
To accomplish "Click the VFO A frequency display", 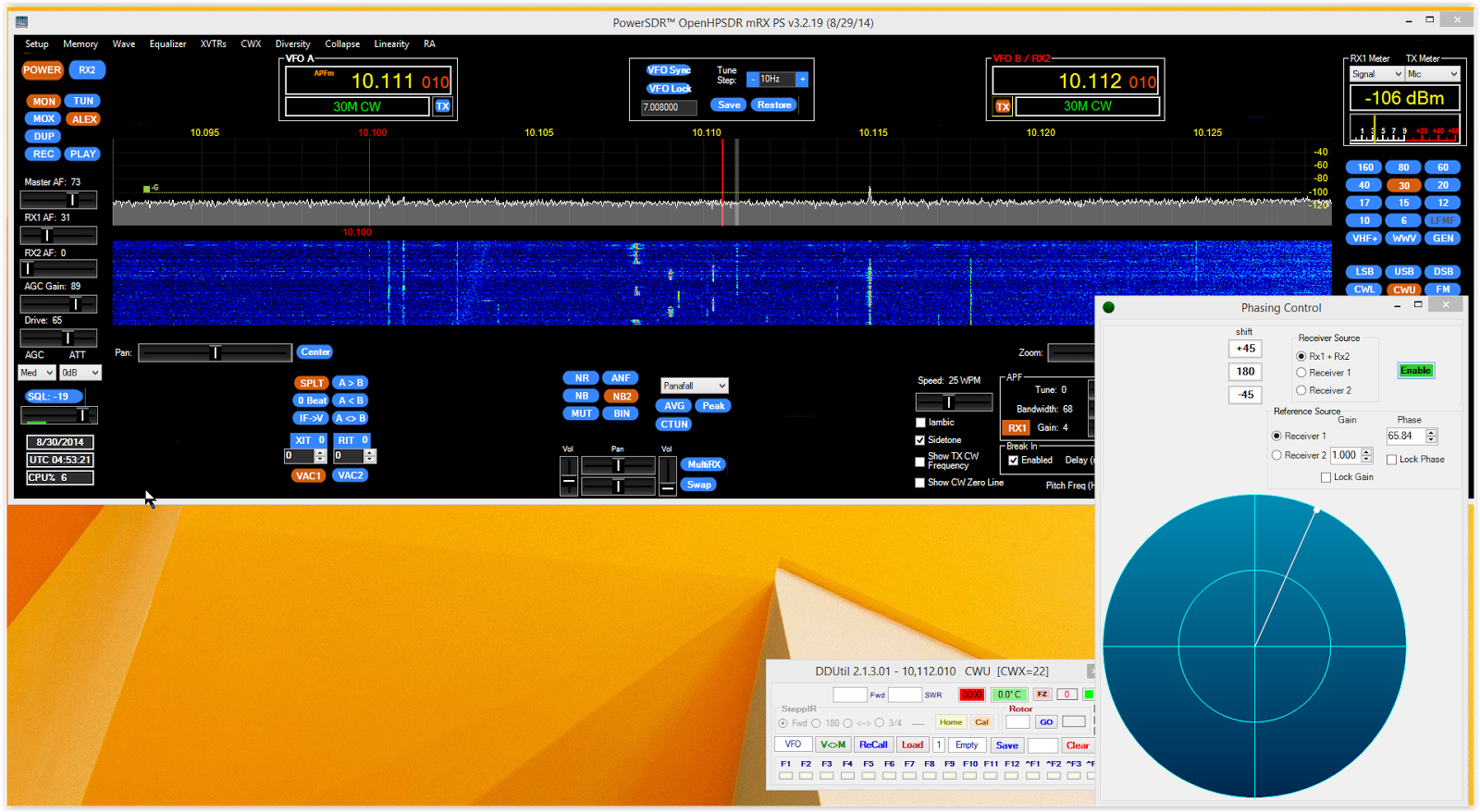I will click(x=368, y=81).
